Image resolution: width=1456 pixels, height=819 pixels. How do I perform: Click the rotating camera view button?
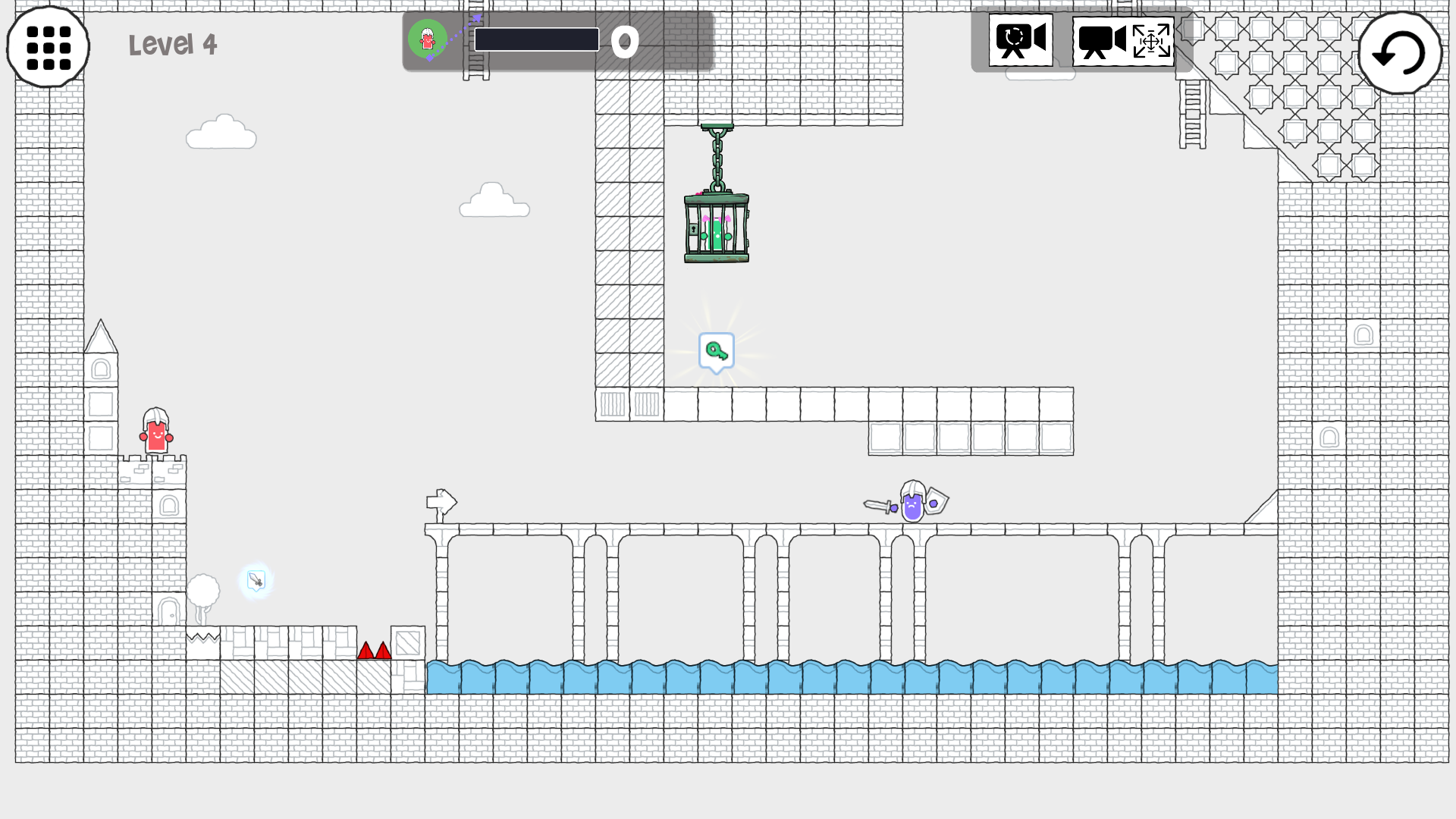click(1021, 40)
